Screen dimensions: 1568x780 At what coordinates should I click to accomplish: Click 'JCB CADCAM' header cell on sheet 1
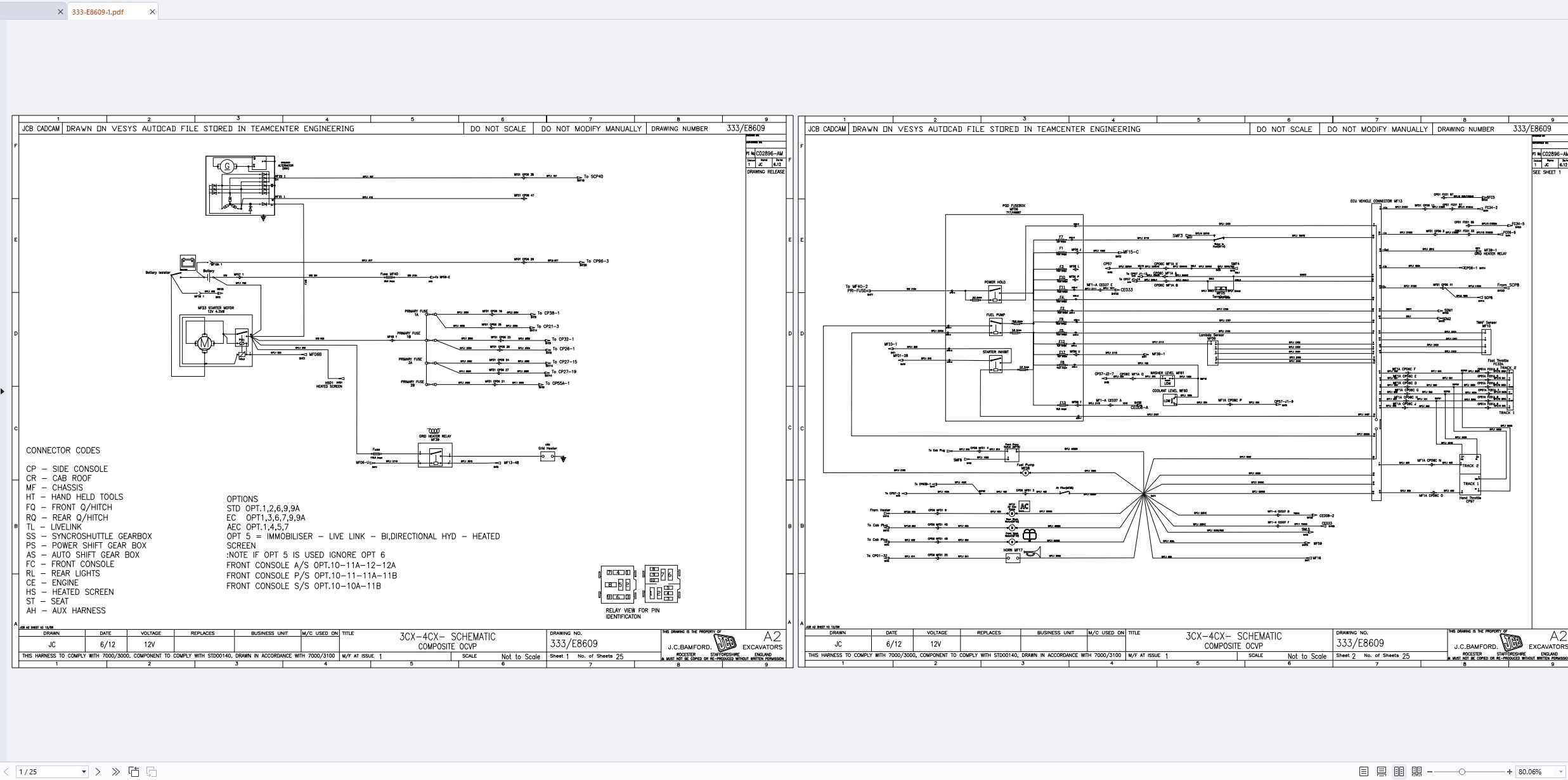click(41, 129)
